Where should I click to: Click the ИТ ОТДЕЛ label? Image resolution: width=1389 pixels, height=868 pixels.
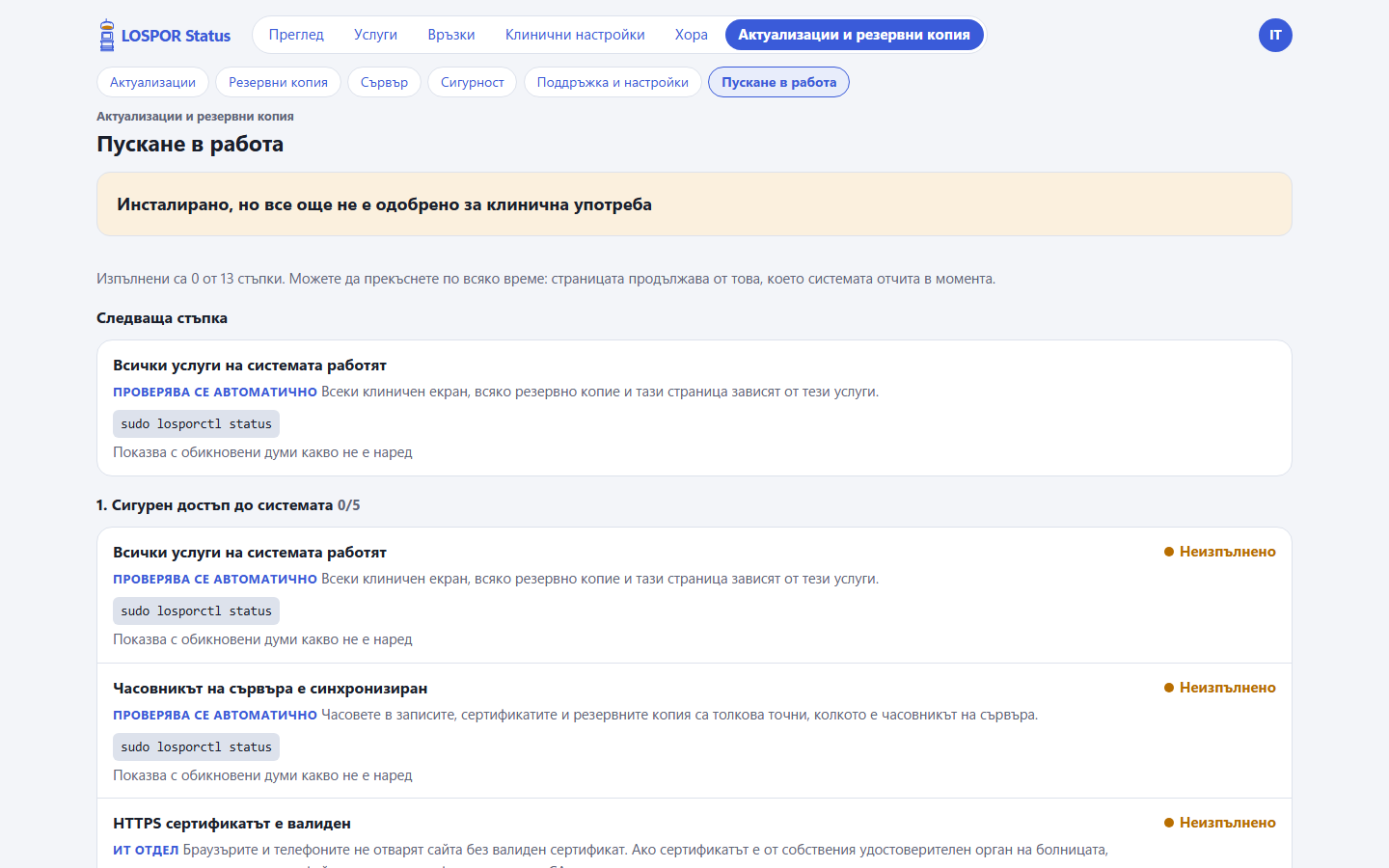point(146,850)
